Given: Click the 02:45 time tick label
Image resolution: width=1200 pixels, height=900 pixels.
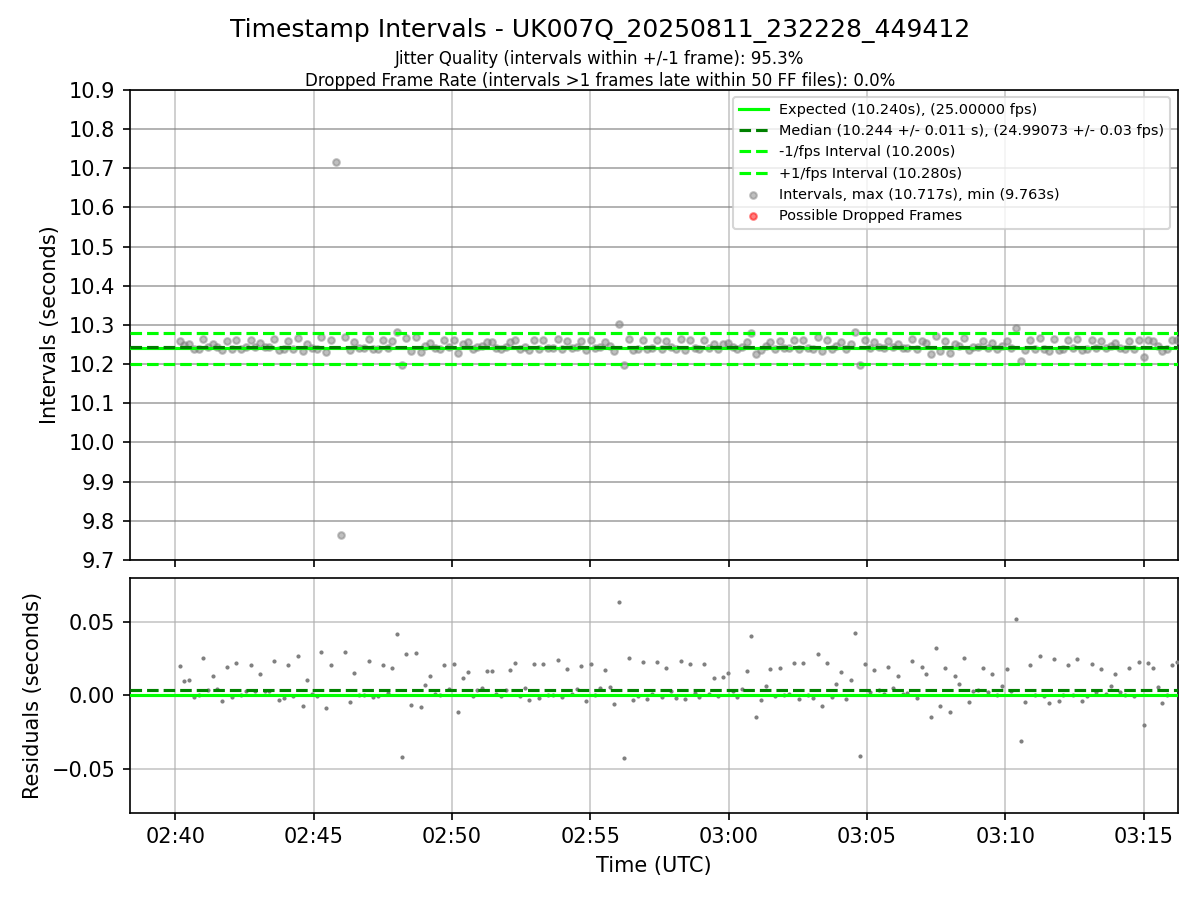Looking at the screenshot, I should tap(313, 835).
